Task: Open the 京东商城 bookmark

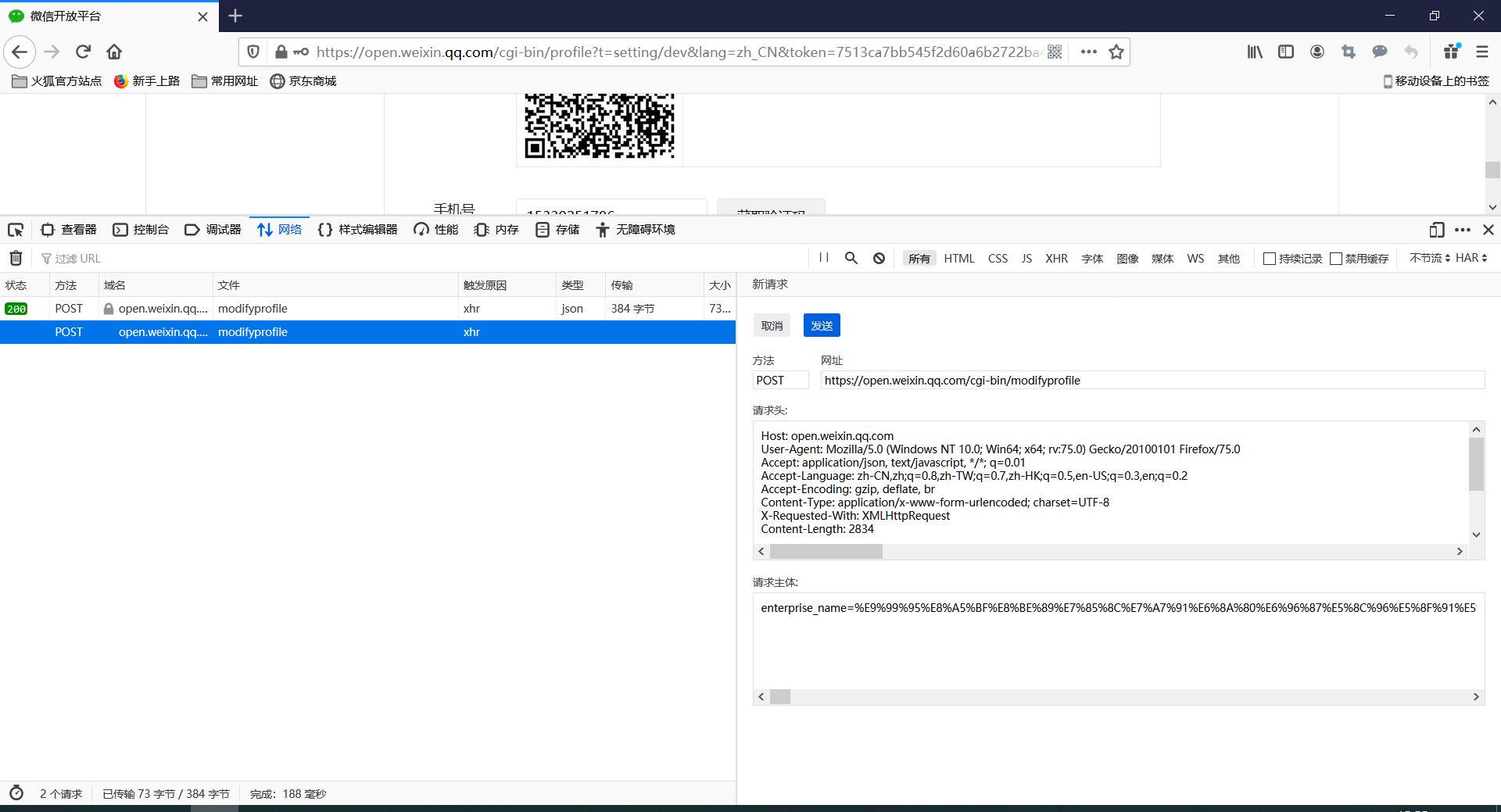Action: point(303,81)
